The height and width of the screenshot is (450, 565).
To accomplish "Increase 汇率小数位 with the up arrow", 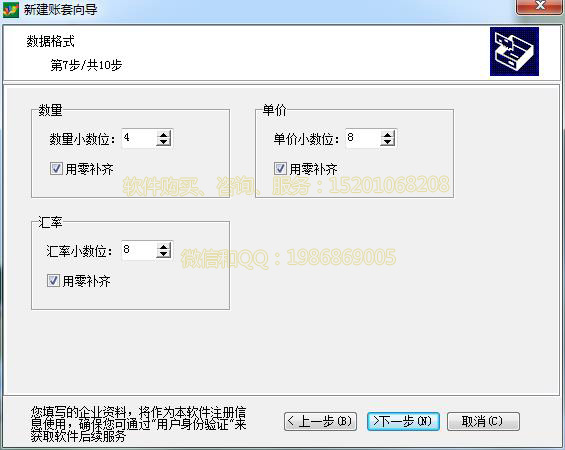I will (x=164, y=247).
